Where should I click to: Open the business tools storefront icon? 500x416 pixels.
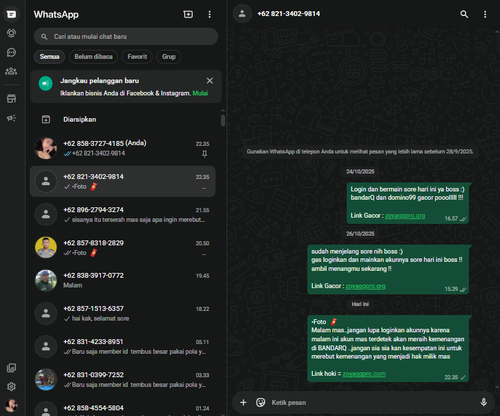tap(11, 99)
